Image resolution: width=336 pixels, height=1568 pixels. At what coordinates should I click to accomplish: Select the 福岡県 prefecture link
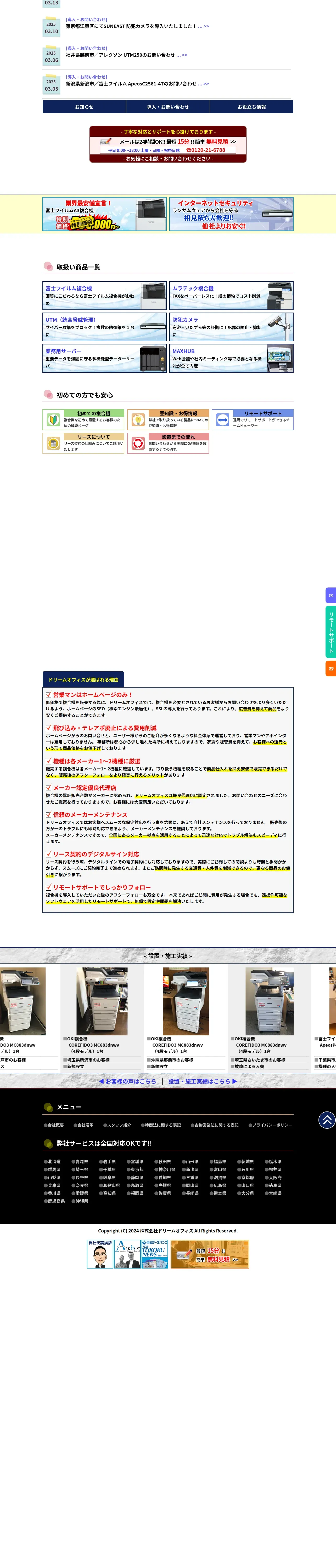135,1193
